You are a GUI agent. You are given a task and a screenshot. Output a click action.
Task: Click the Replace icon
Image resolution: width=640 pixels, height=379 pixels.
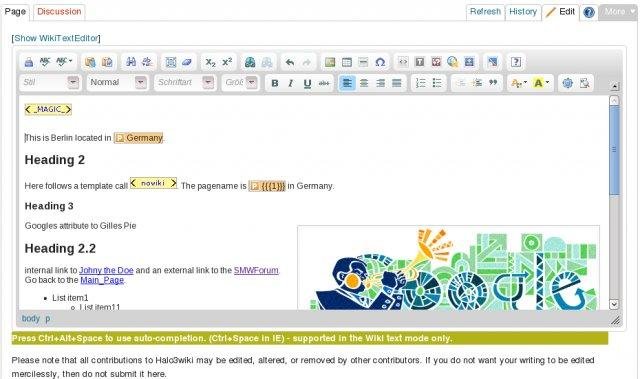(x=147, y=62)
